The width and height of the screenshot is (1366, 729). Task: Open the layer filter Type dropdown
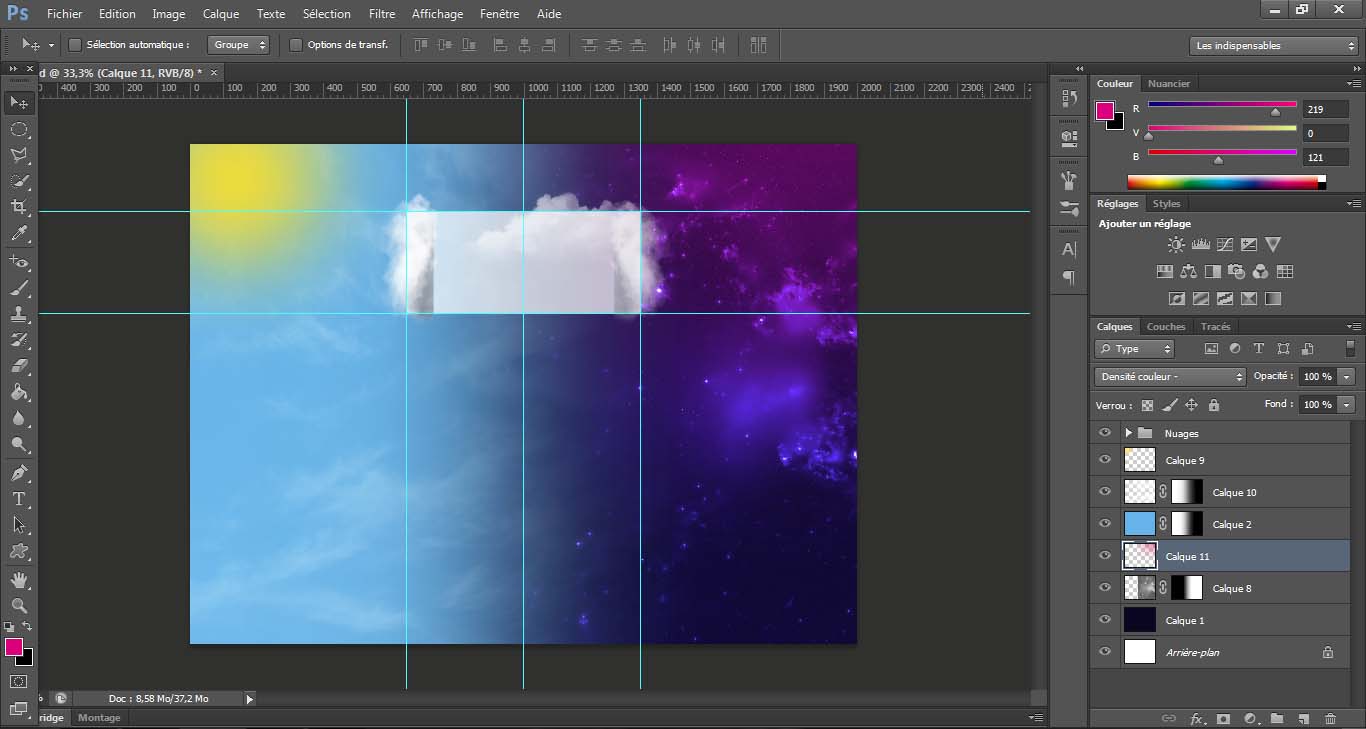[x=1134, y=349]
